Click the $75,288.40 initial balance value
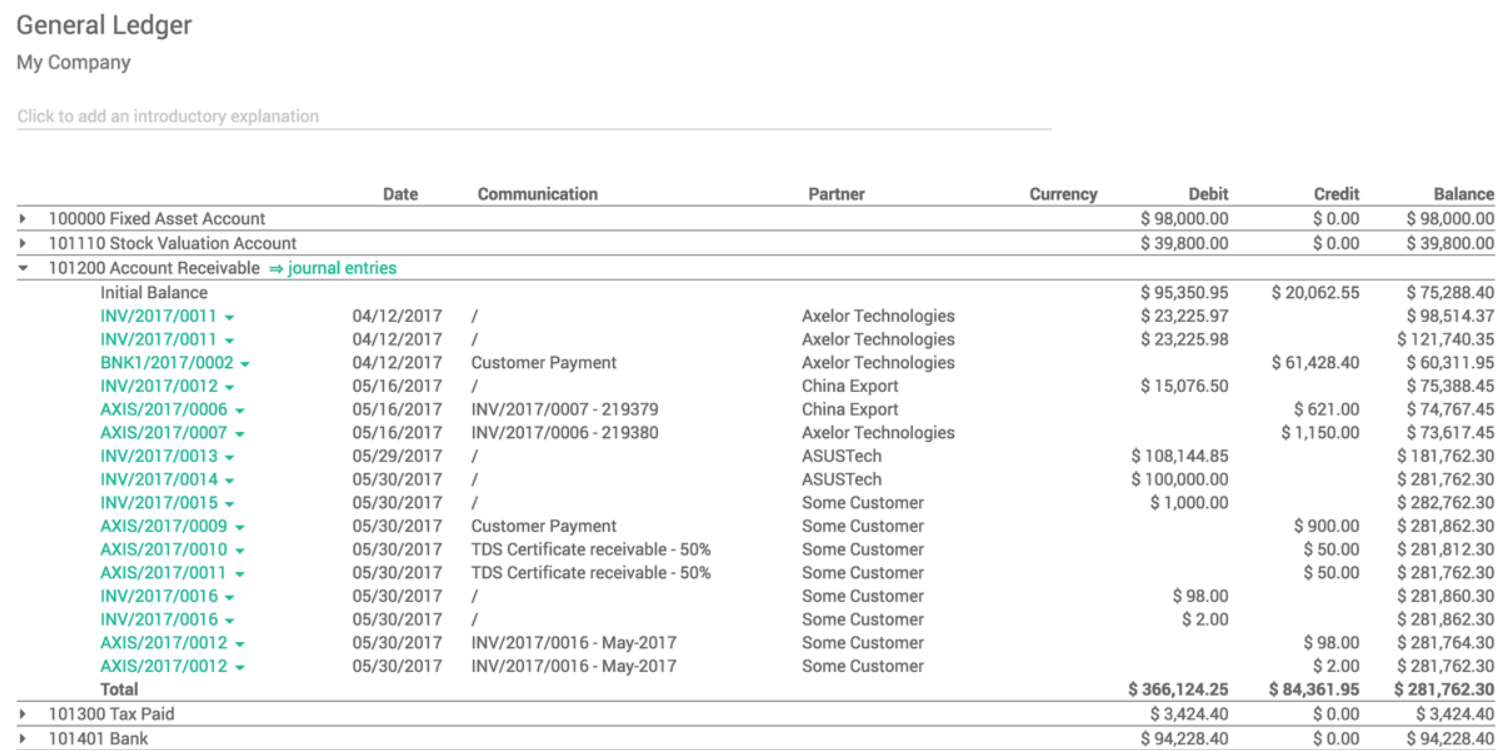The width and height of the screenshot is (1510, 750). [x=1450, y=293]
